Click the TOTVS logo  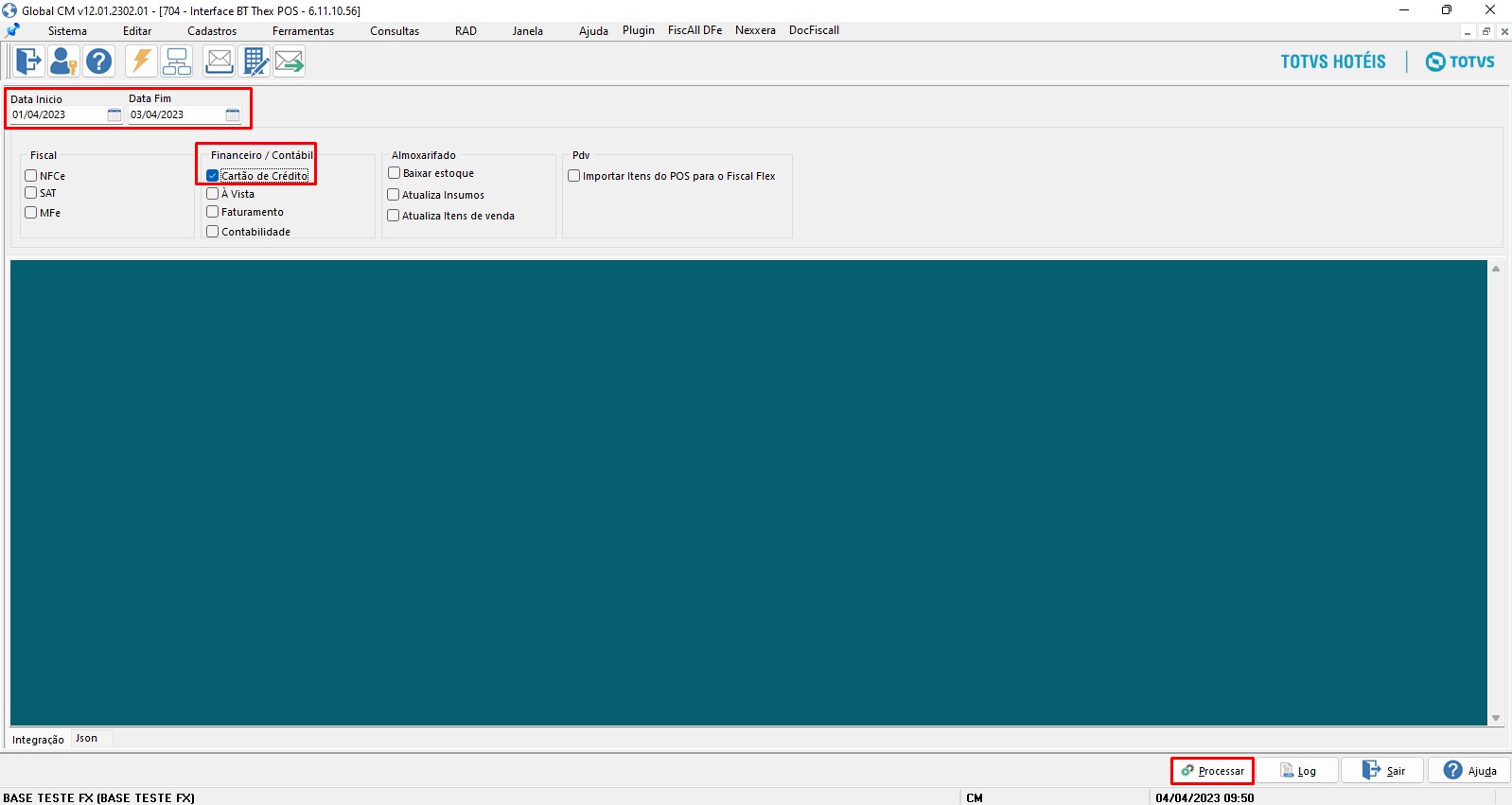tap(1460, 61)
